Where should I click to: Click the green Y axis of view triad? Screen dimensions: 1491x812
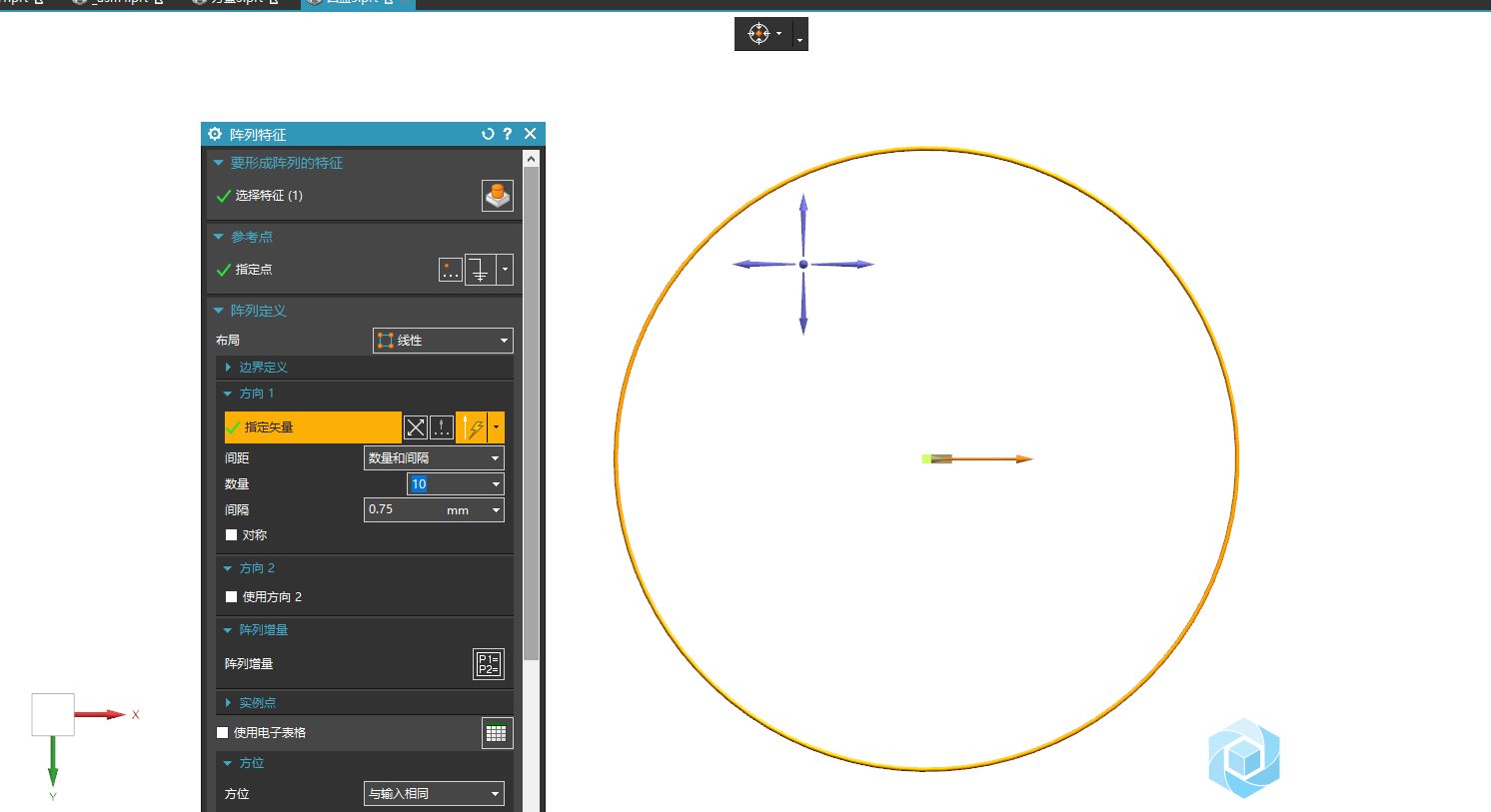(x=53, y=761)
